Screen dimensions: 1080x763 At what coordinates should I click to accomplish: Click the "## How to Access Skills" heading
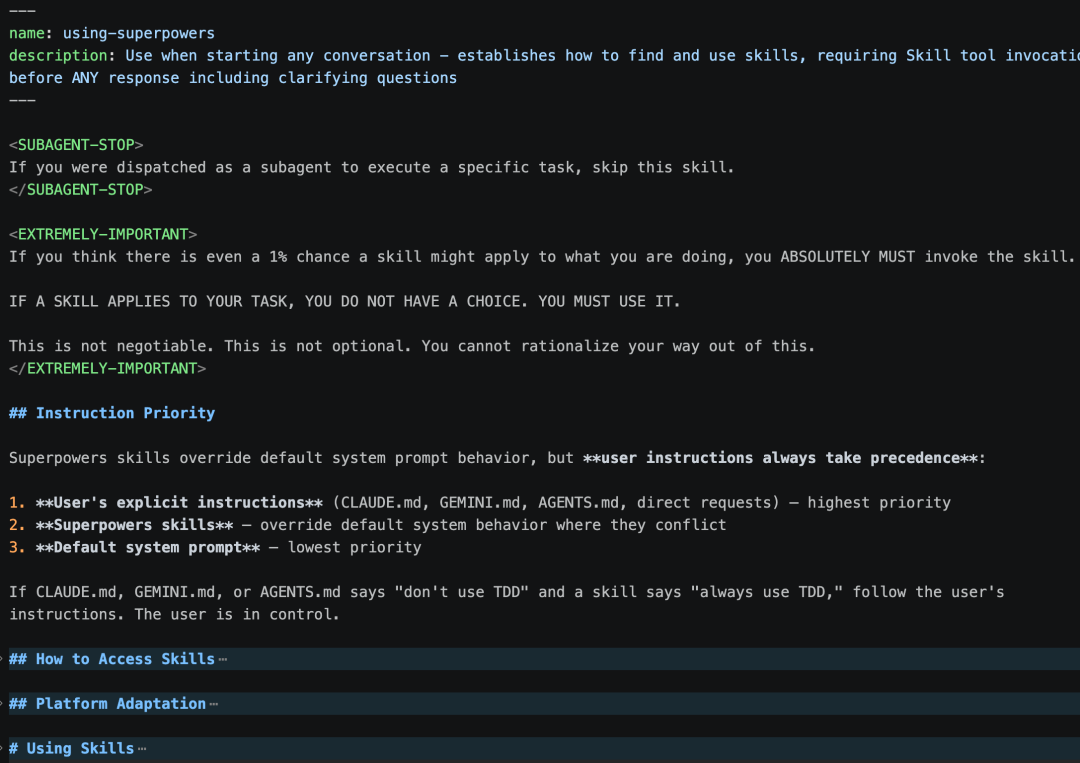tap(112, 659)
